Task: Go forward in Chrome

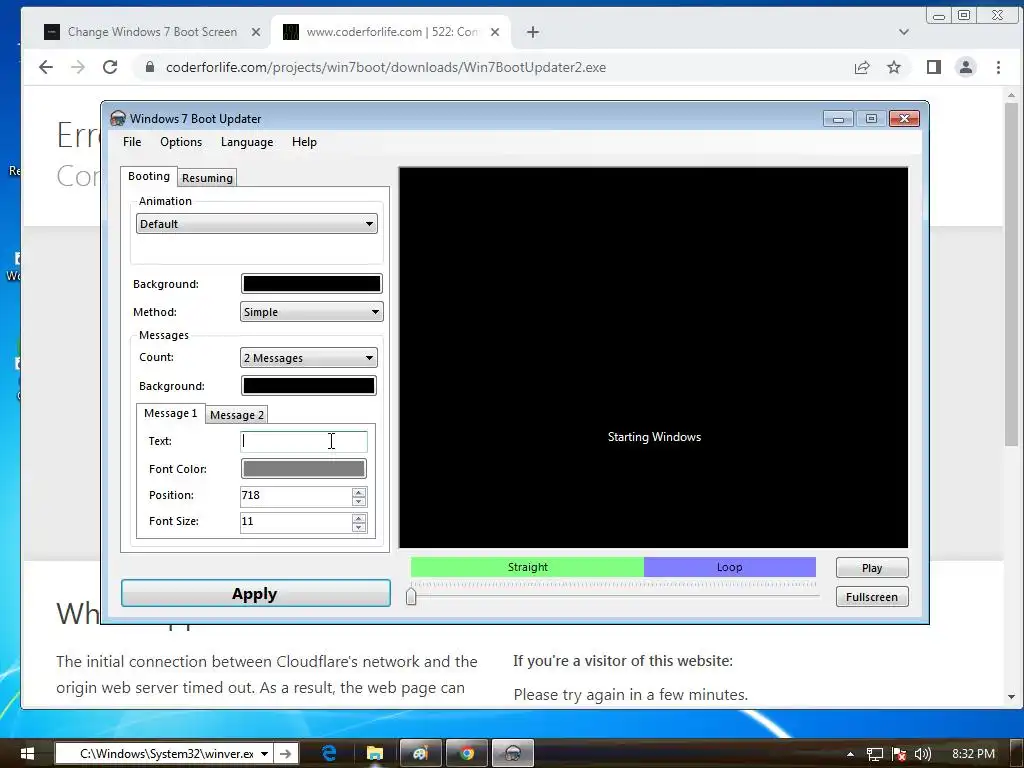Action: (78, 67)
